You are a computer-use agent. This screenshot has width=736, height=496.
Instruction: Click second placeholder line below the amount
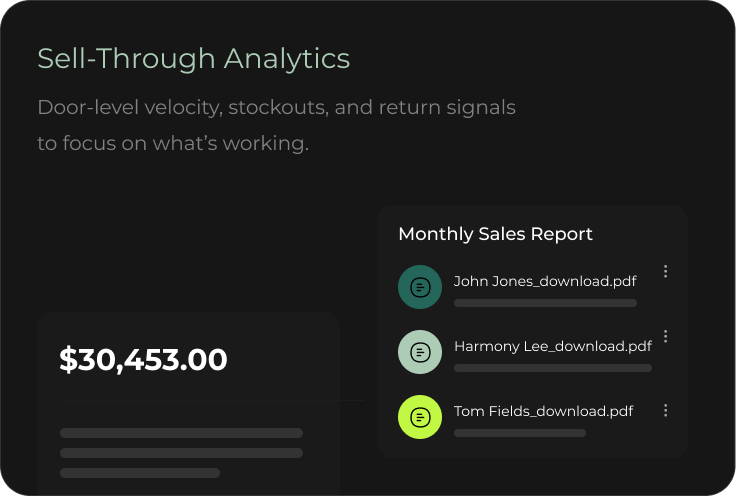(x=181, y=453)
